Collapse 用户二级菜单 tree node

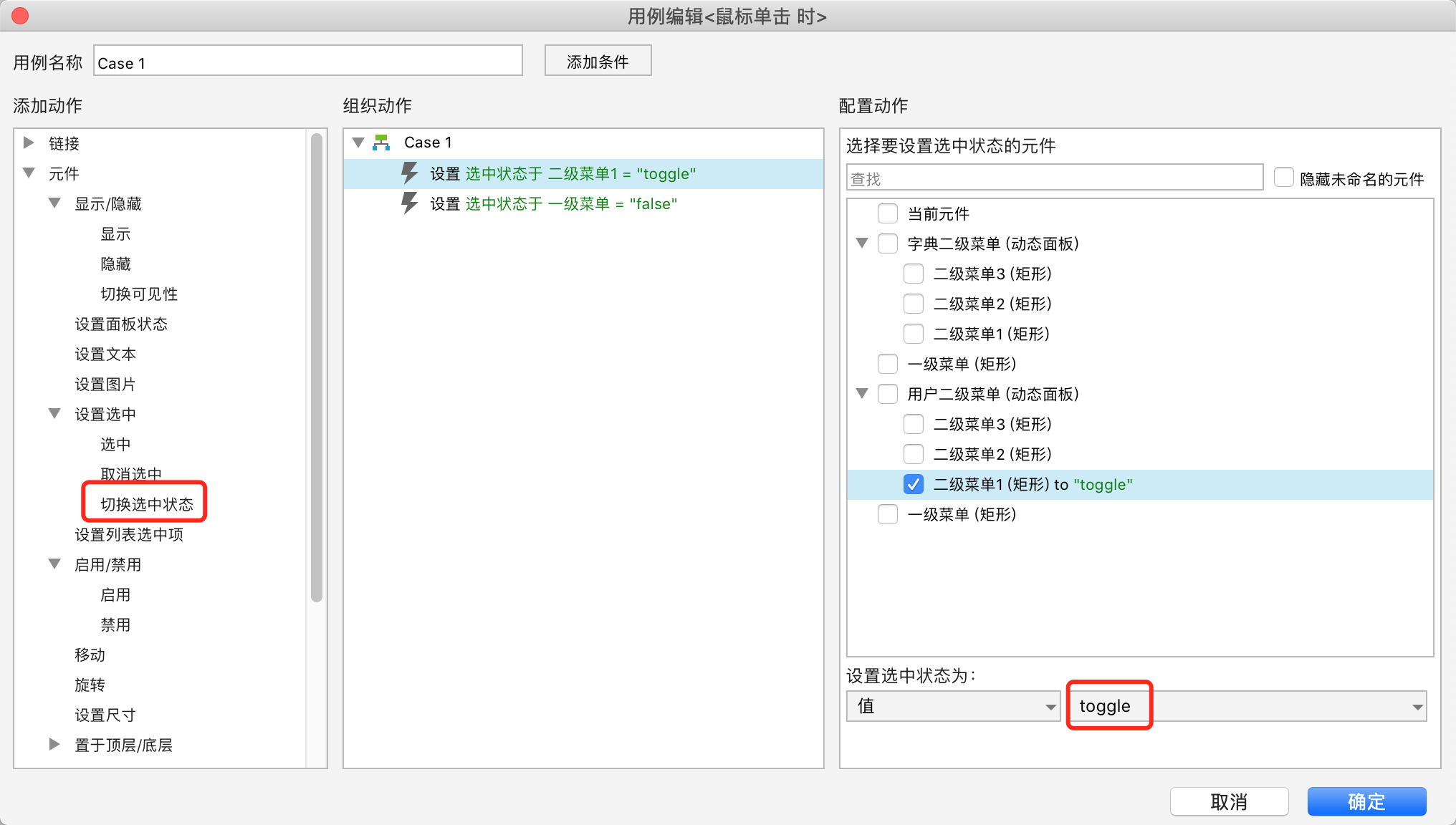pyautogui.click(x=862, y=393)
